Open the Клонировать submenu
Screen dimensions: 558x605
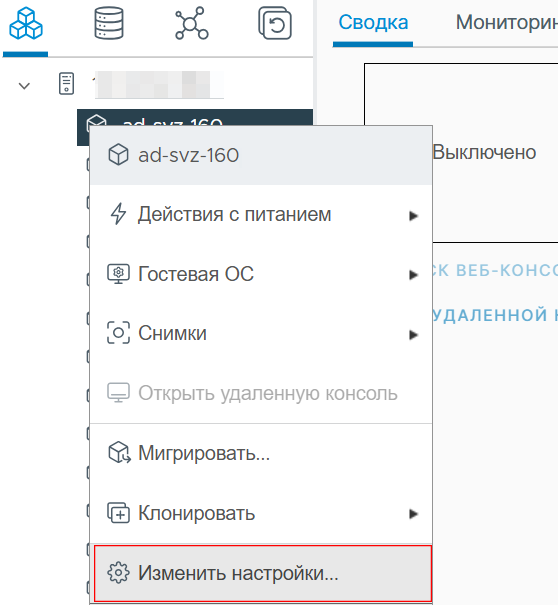click(x=261, y=513)
